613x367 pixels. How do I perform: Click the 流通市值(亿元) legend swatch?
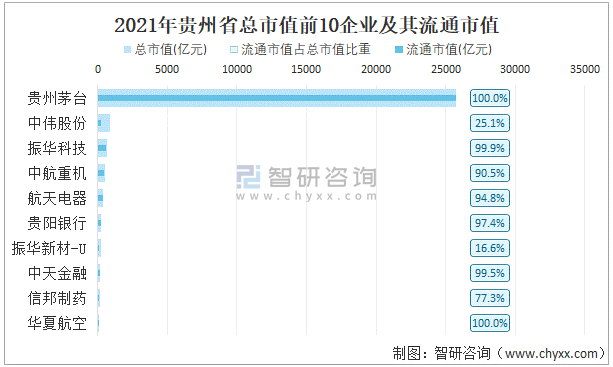coord(399,50)
